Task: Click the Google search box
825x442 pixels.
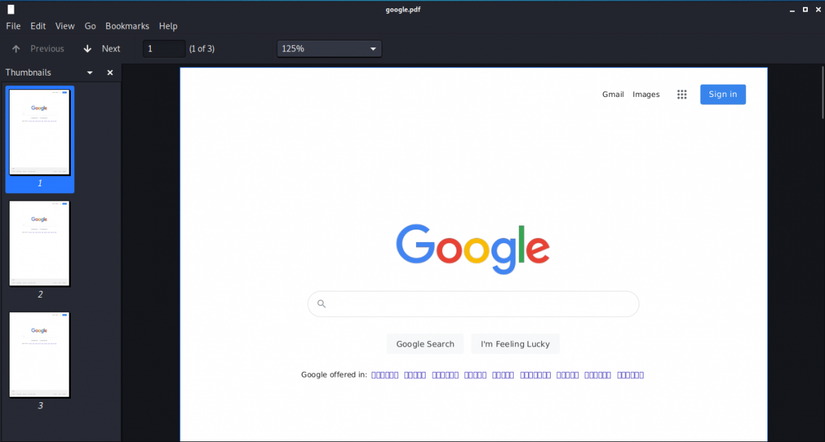Action: [x=473, y=304]
